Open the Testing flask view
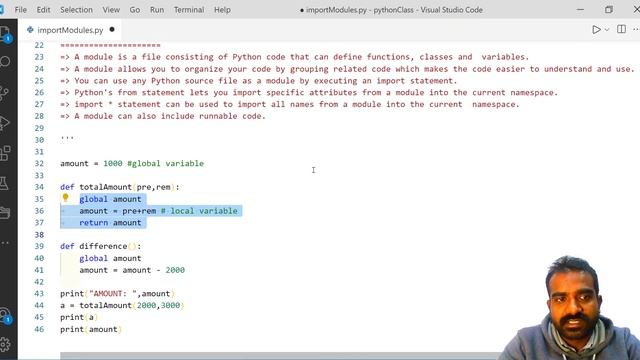The image size is (640, 360). [x=4, y=183]
